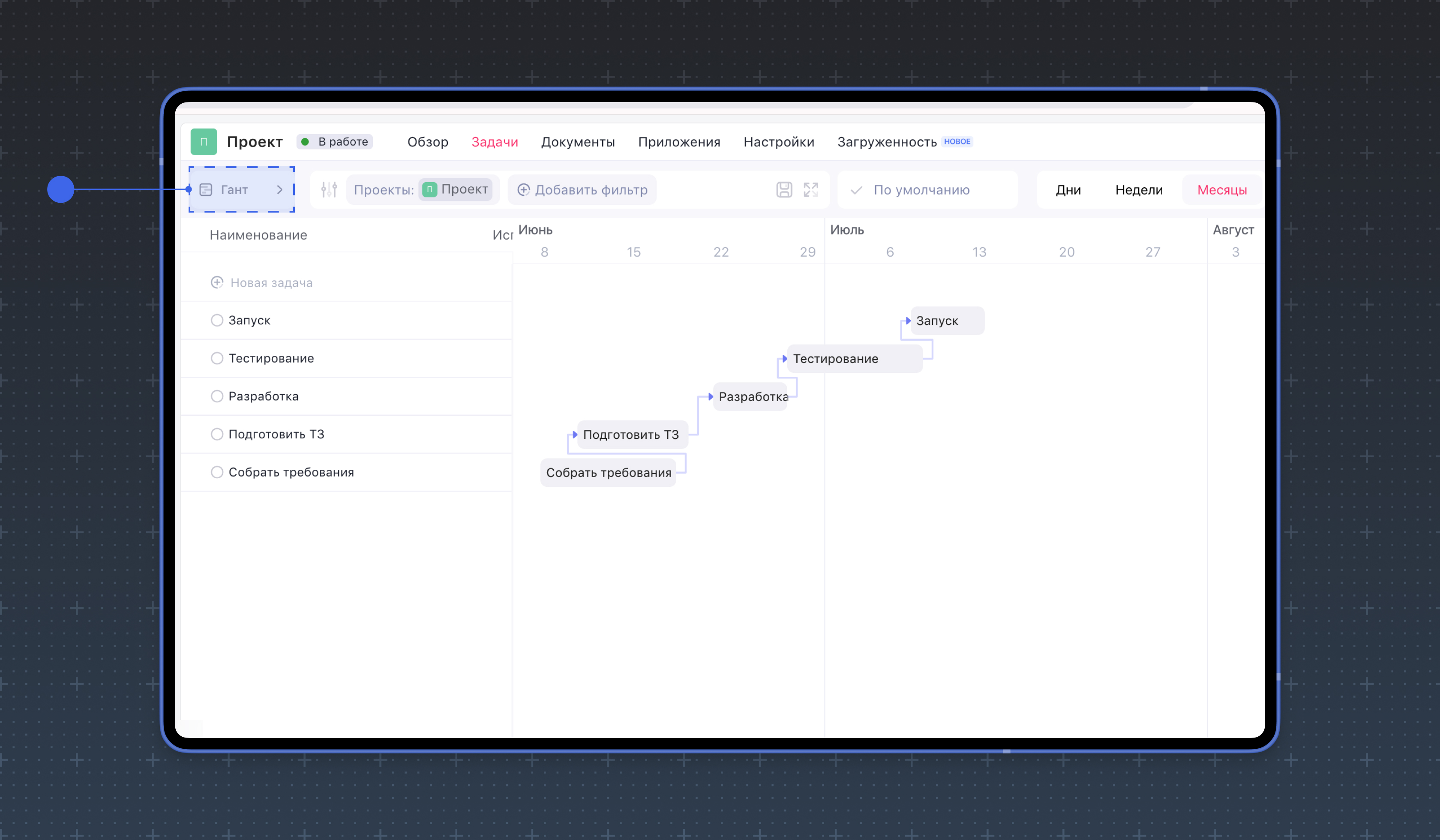Click dependency arrow on Подготовить ТЗ bar
The image size is (1440, 840).
coord(575,434)
